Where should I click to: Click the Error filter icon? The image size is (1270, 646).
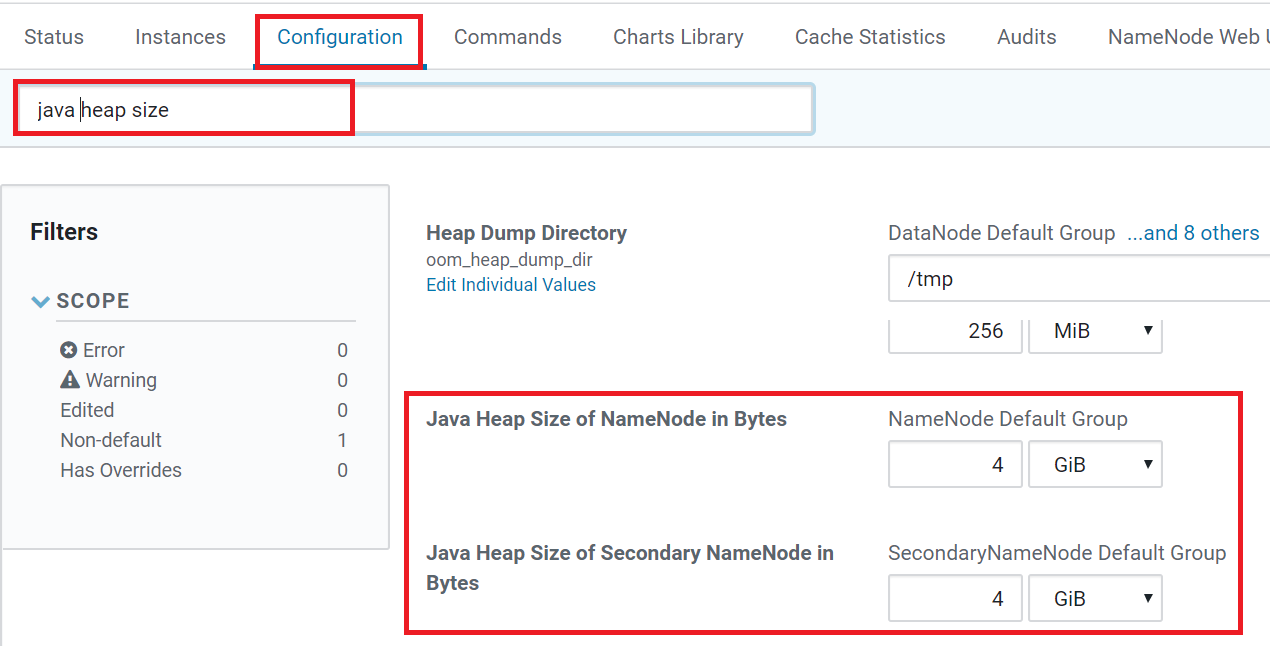click(69, 350)
